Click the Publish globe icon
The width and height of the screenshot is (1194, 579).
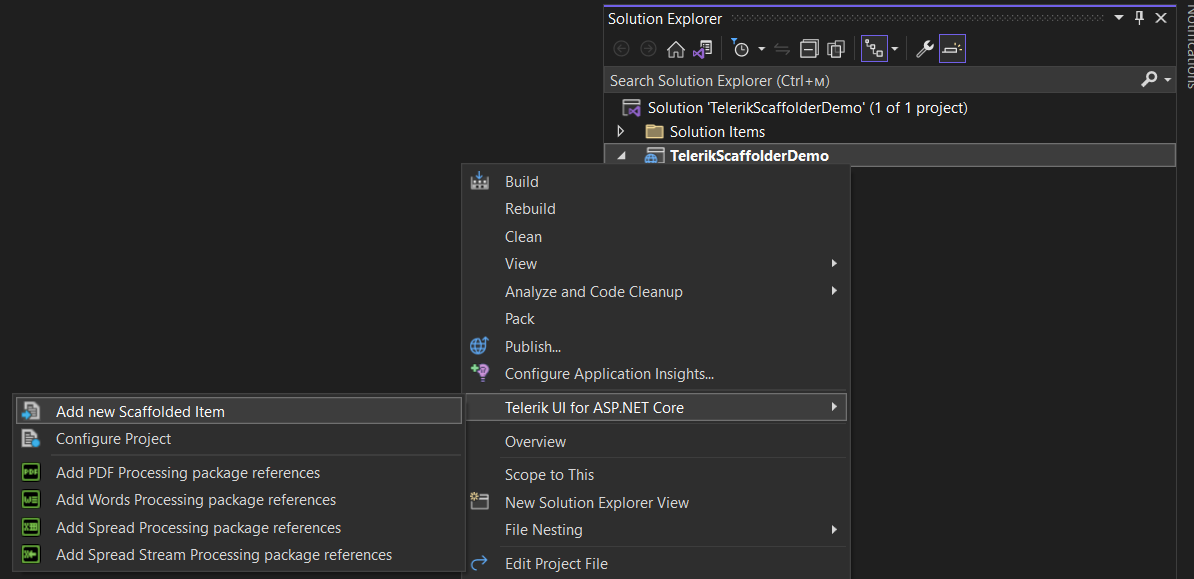pyautogui.click(x=479, y=346)
